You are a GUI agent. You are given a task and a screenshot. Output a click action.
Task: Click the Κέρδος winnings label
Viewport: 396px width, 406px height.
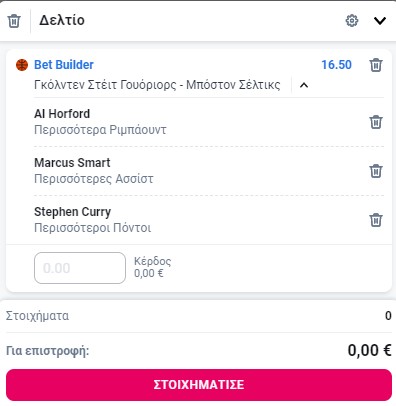pos(152,261)
